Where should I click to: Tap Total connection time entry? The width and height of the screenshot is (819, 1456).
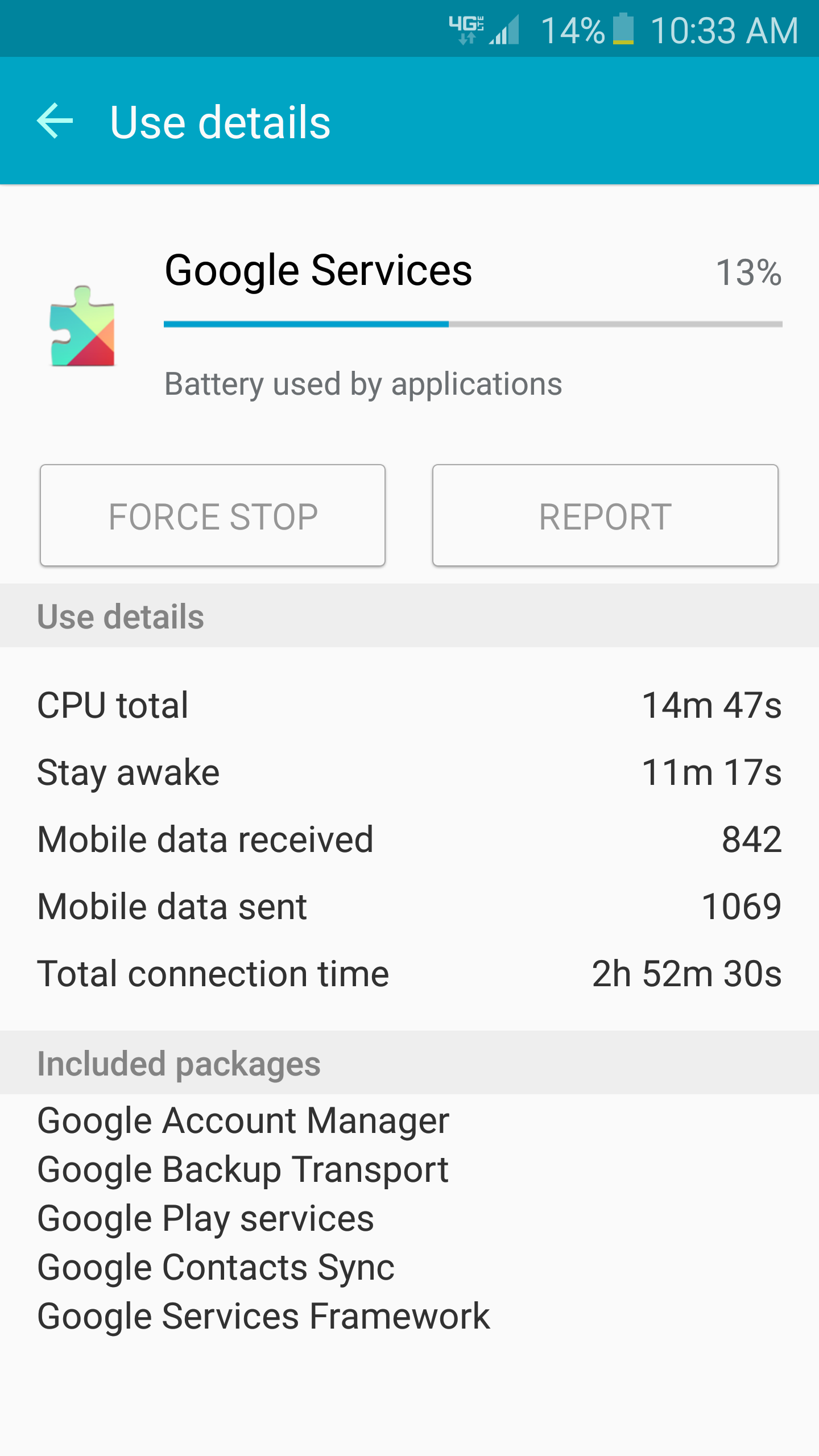[409, 974]
